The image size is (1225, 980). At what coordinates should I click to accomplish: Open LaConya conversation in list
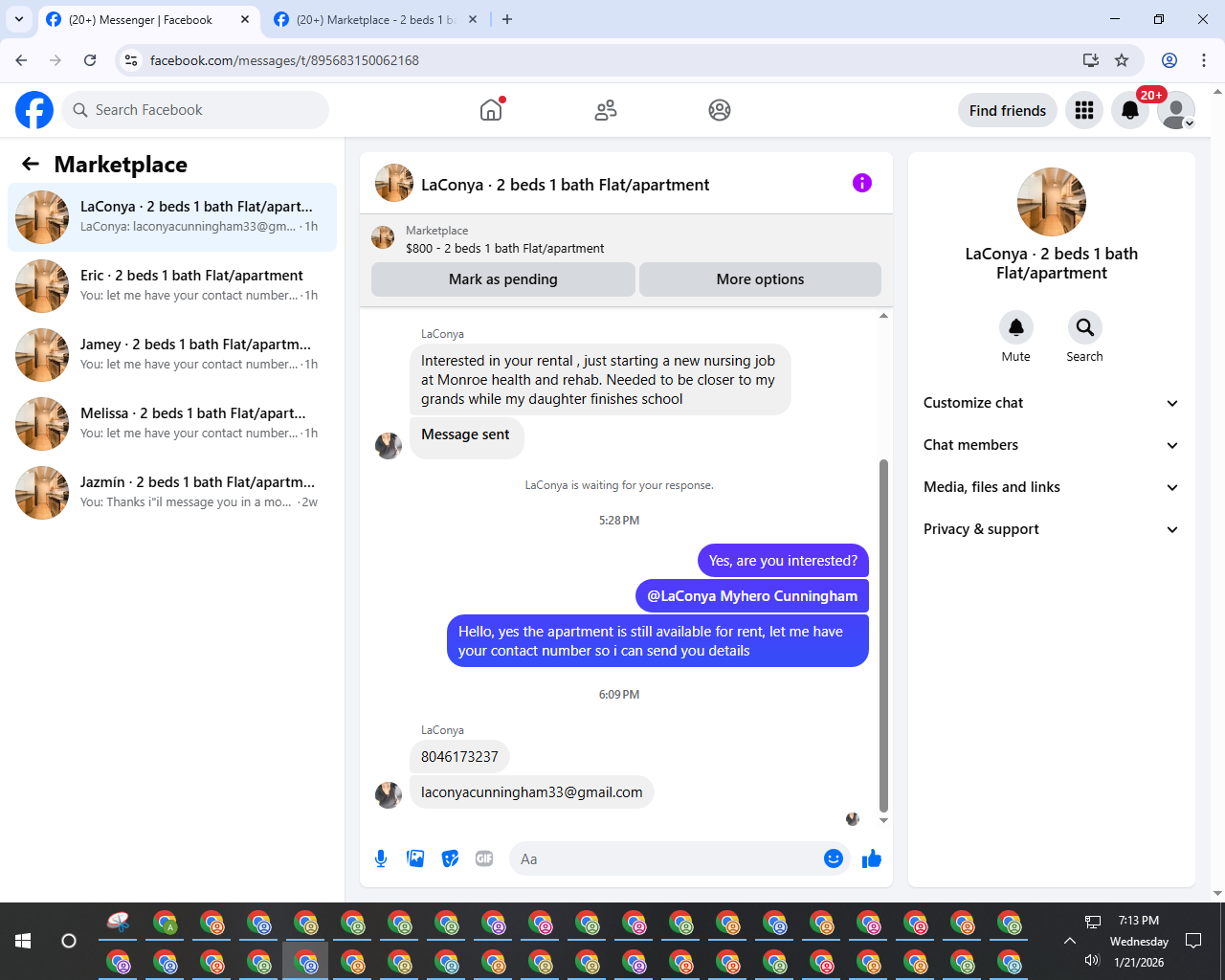click(x=172, y=217)
